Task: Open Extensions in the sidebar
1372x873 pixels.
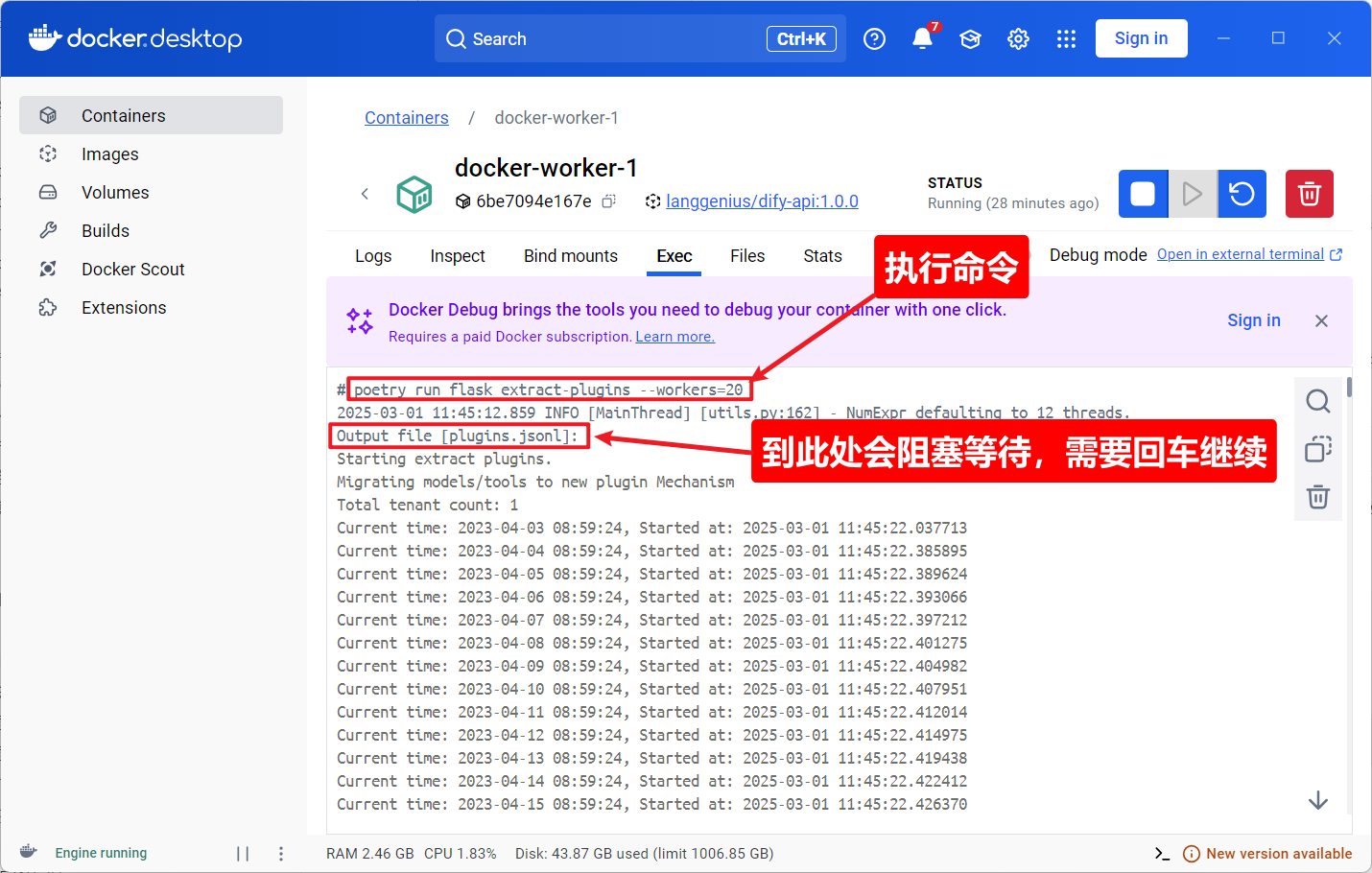Action: tap(151, 307)
